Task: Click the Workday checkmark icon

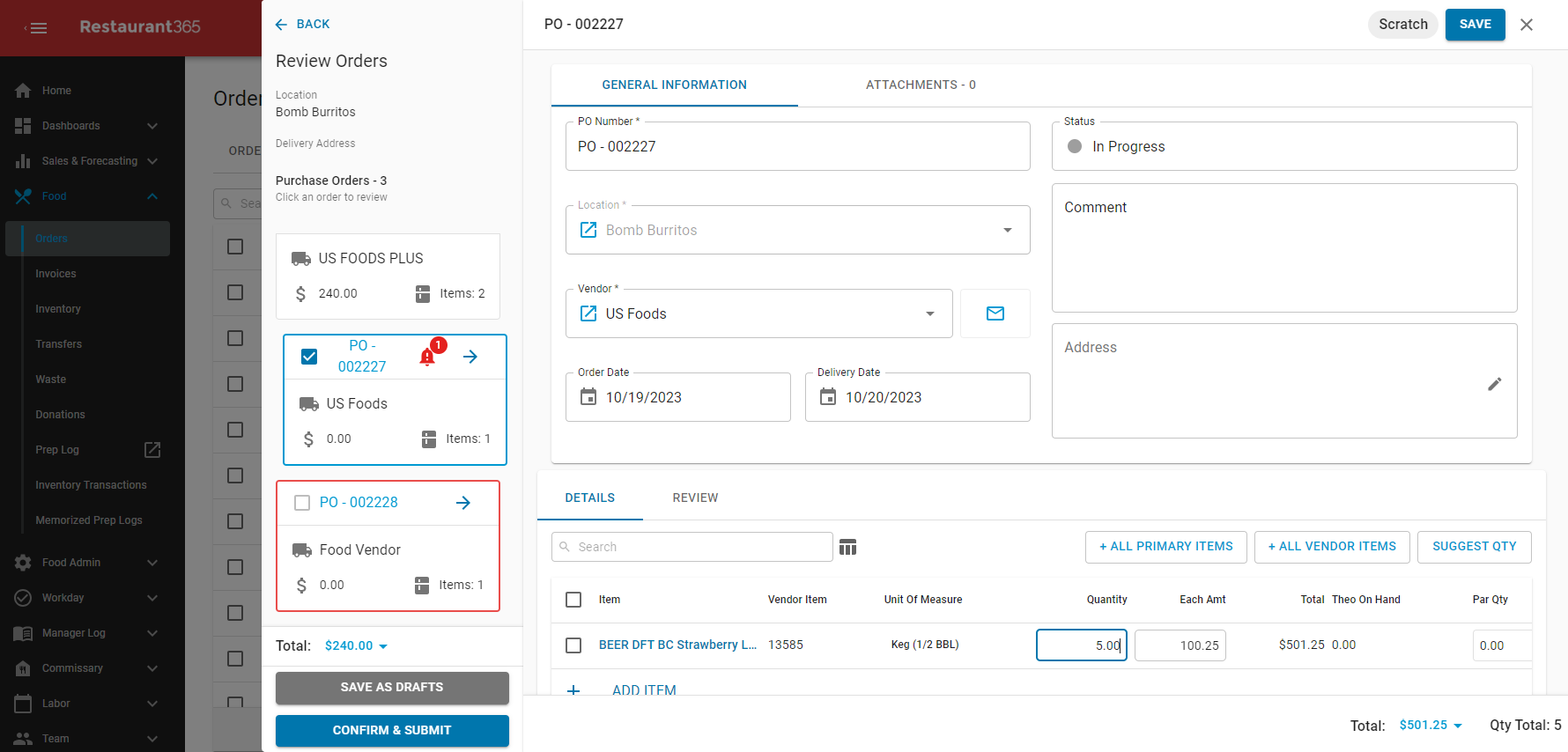Action: coord(23,598)
